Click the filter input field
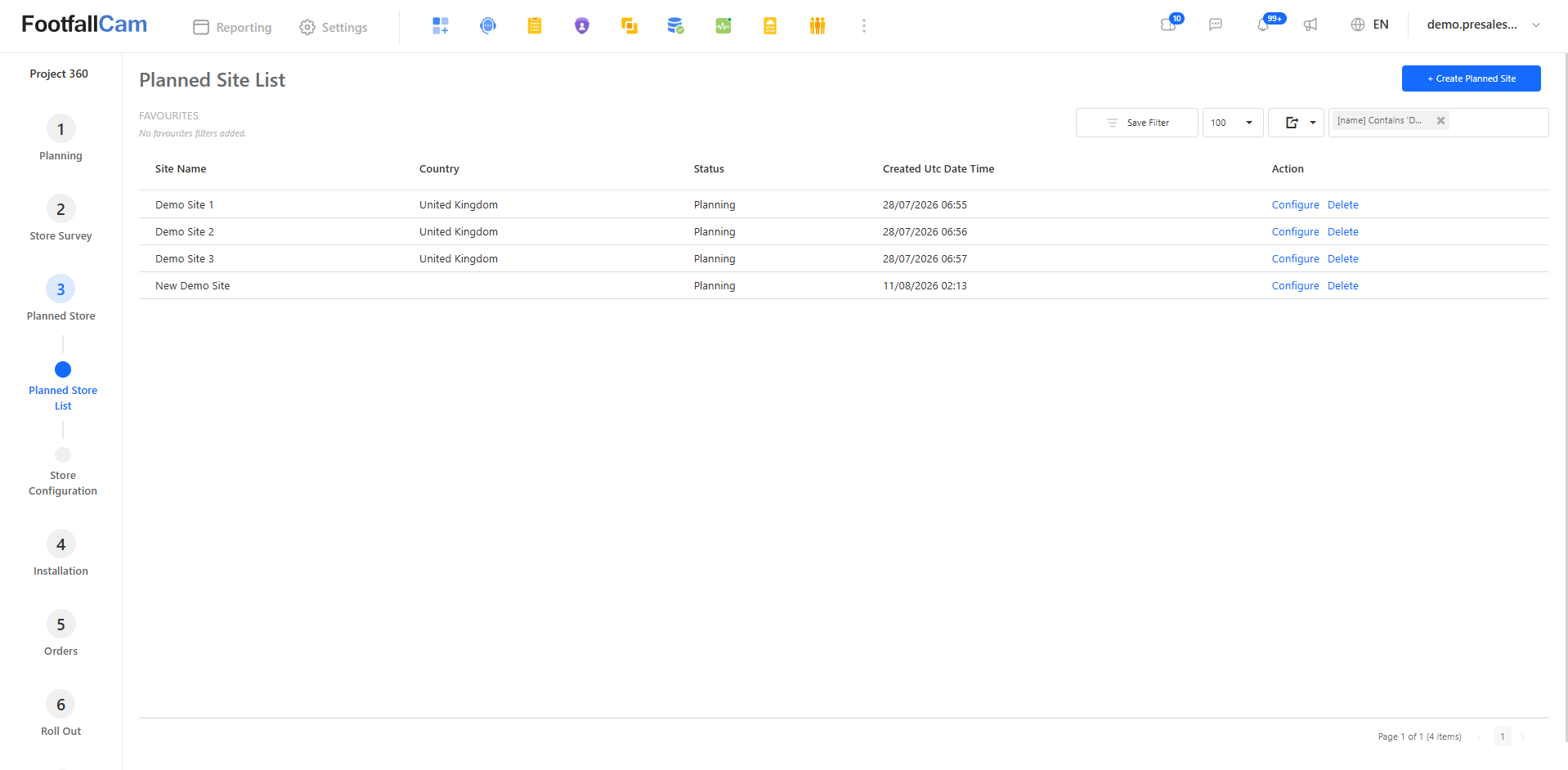 click(x=1499, y=123)
